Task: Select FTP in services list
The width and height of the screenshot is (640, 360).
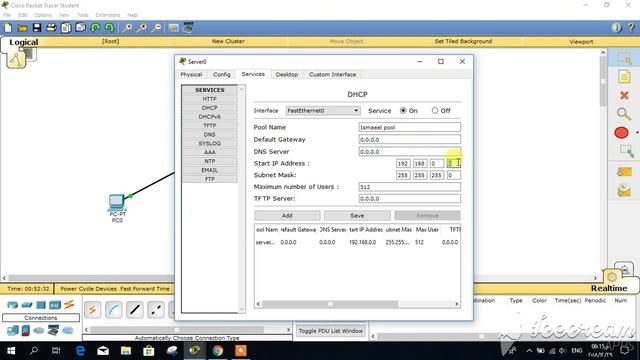Action: (x=209, y=179)
